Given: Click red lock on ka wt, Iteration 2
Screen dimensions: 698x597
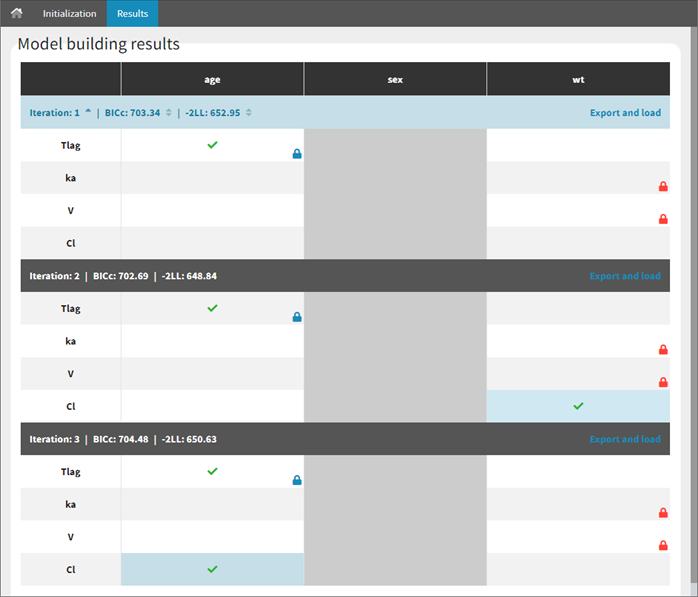Looking at the screenshot, I should point(662,349).
